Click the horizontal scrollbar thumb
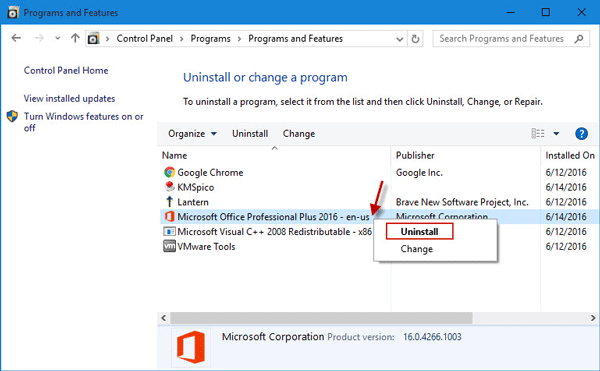The width and height of the screenshot is (600, 371). click(321, 318)
